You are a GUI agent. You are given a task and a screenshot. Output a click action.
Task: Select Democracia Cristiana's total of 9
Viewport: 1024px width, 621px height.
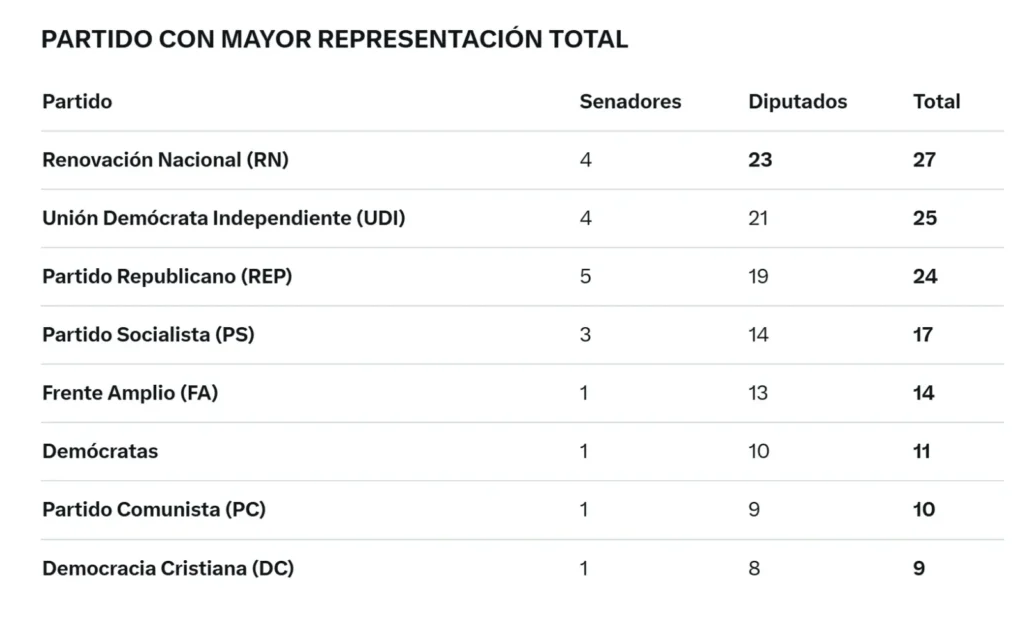click(x=919, y=569)
